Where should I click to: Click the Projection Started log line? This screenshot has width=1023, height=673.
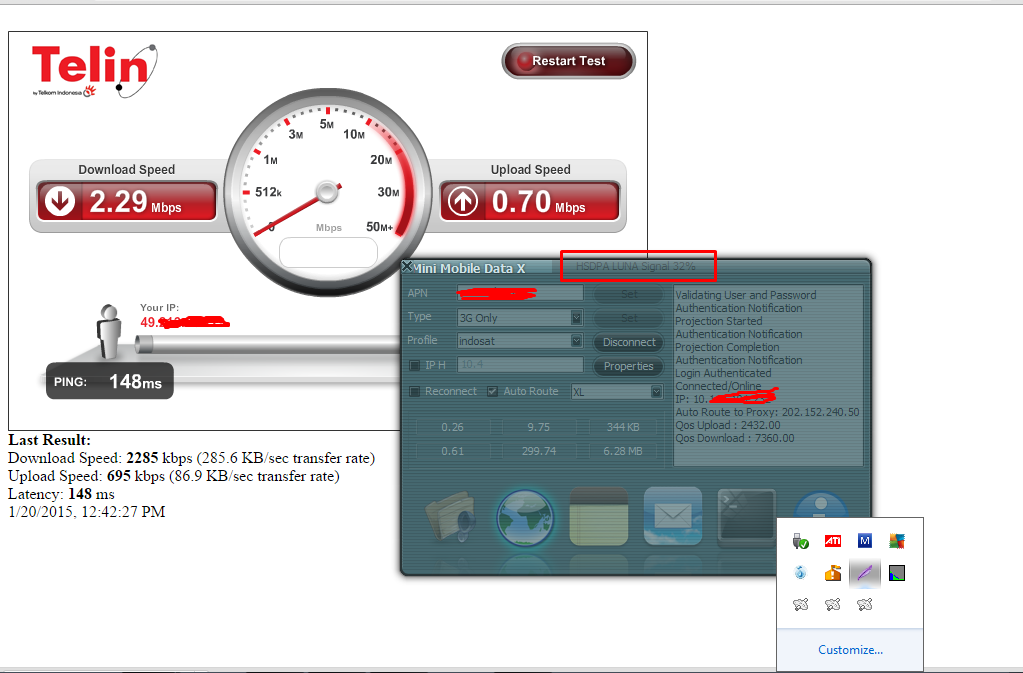718,322
